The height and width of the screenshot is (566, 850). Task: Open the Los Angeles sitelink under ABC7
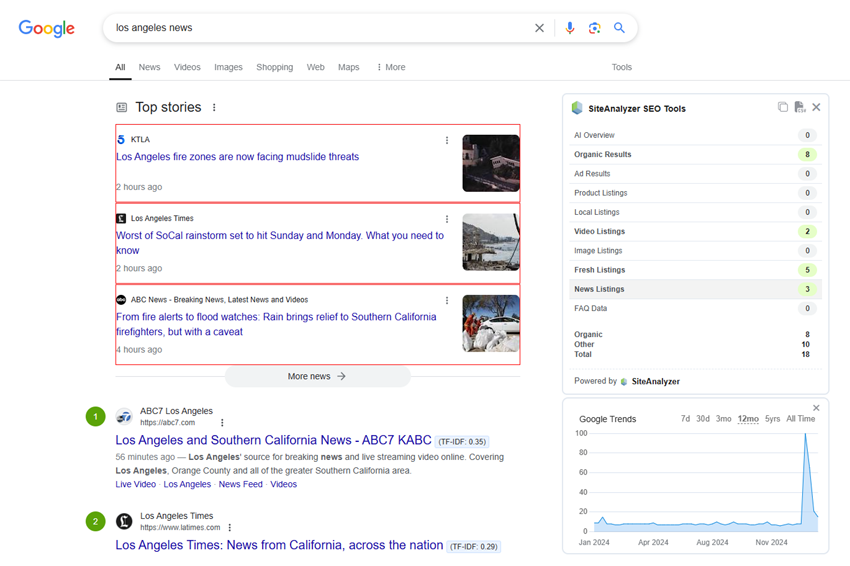[187, 485]
